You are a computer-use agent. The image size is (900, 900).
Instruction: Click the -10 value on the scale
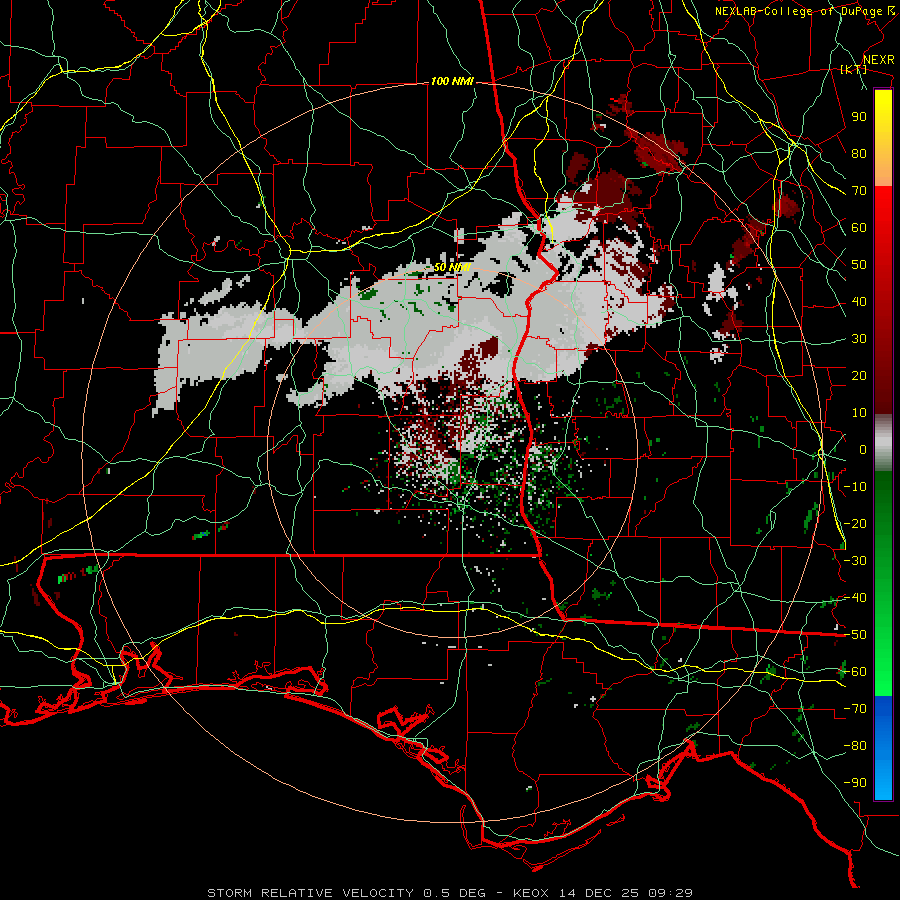click(x=855, y=487)
